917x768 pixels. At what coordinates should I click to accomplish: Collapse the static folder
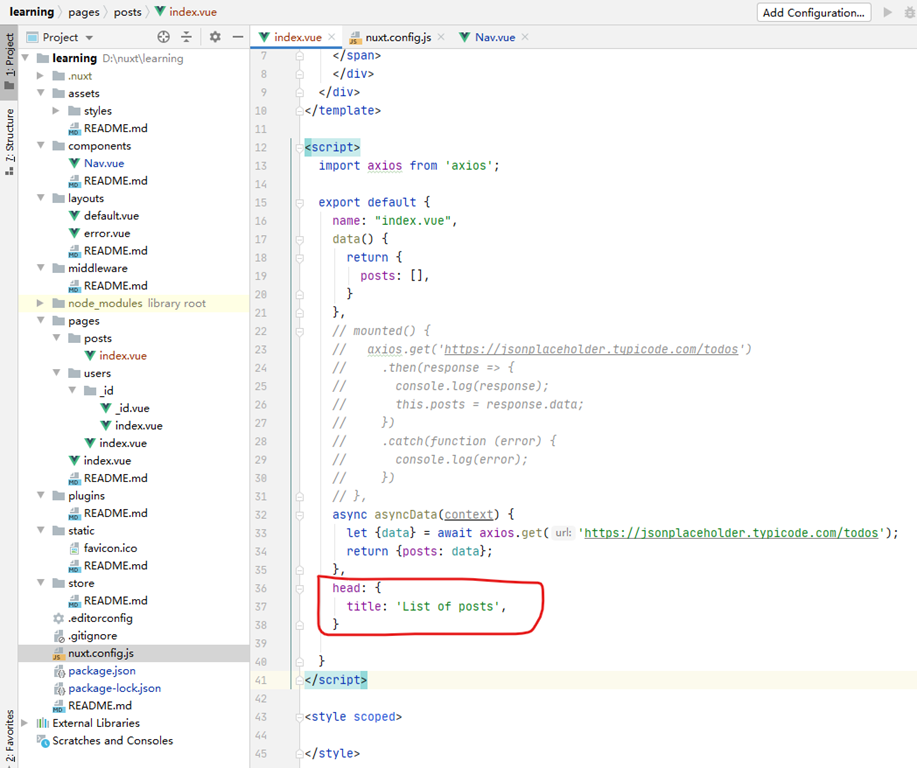40,531
